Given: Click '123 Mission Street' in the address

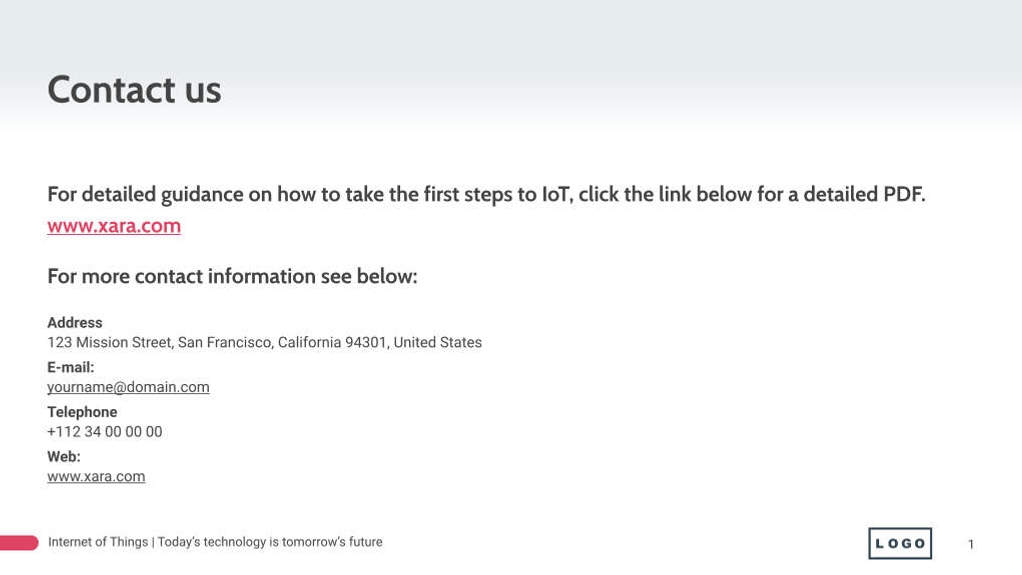Looking at the screenshot, I should tap(109, 343).
